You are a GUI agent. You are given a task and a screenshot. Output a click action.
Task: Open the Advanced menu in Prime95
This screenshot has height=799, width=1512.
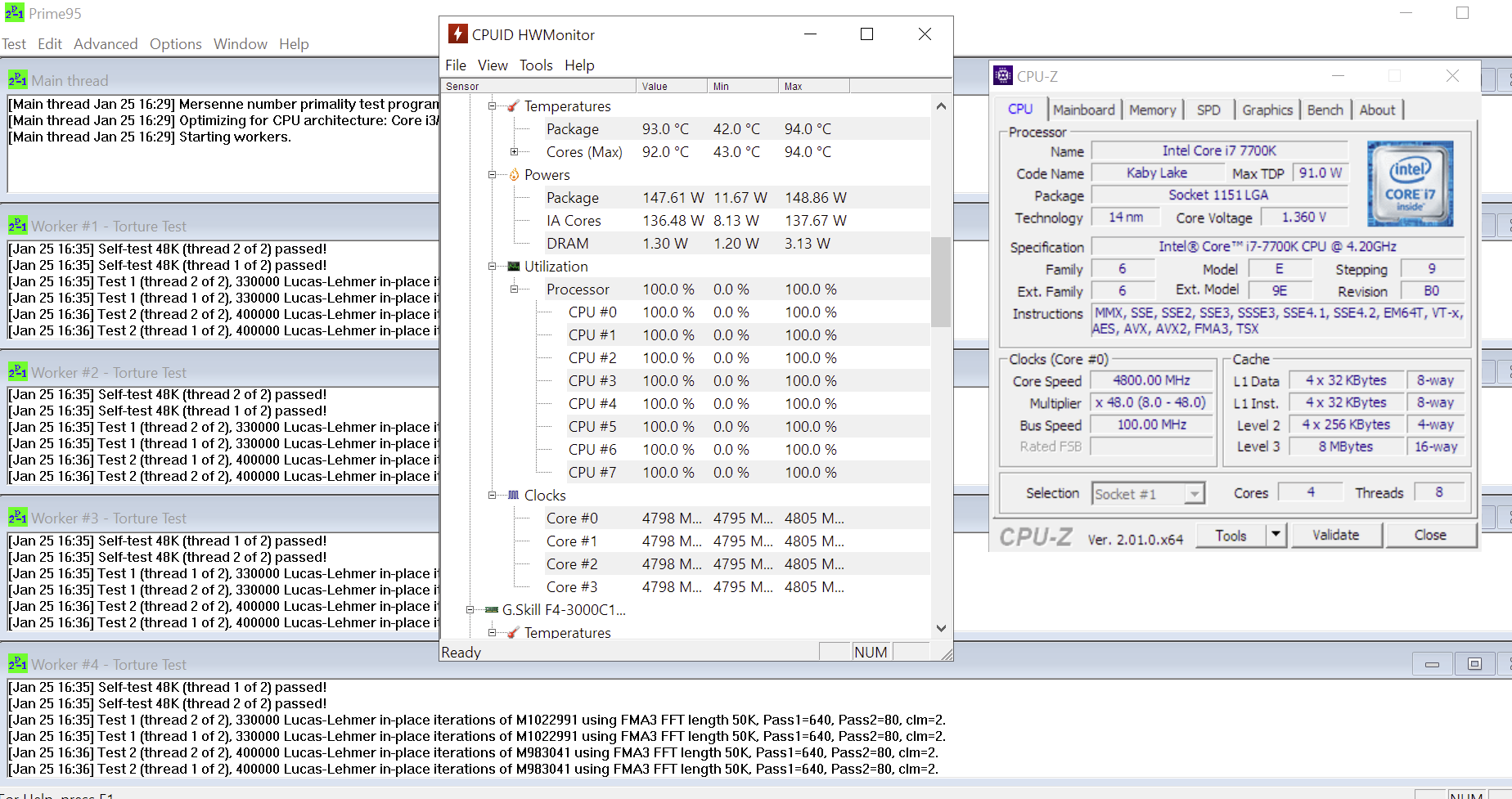[106, 44]
